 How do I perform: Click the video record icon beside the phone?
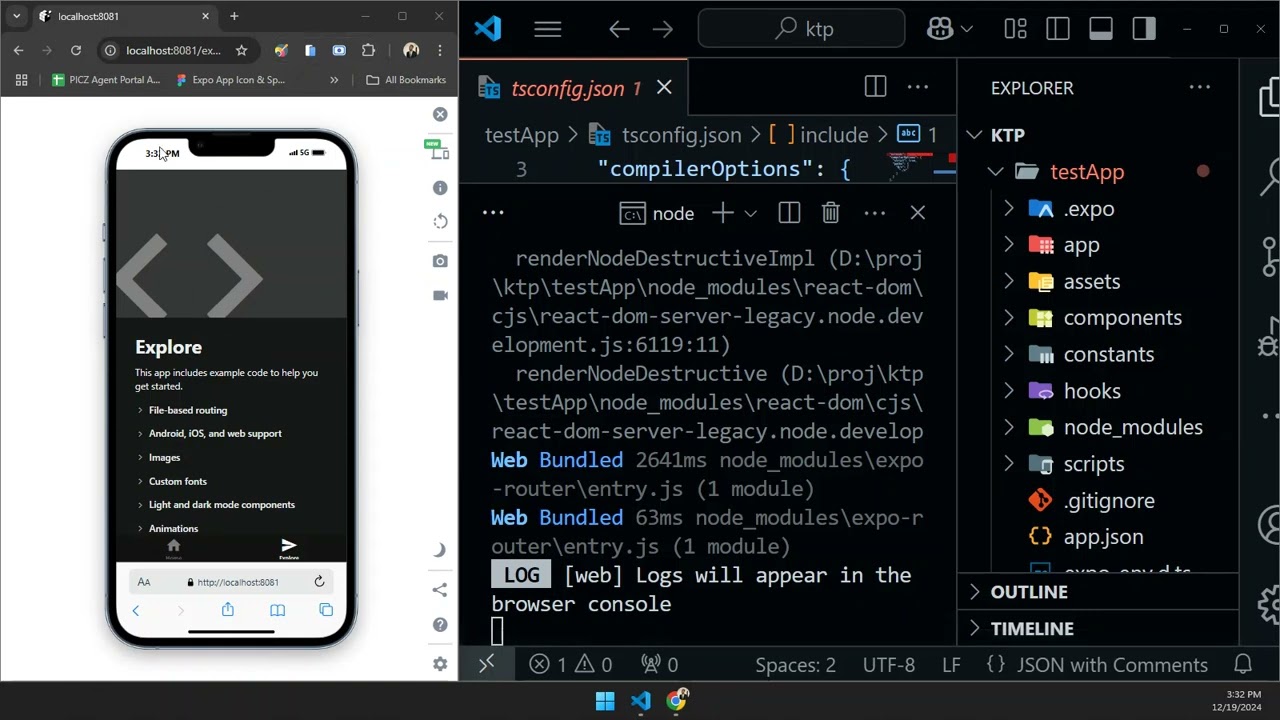[440, 295]
